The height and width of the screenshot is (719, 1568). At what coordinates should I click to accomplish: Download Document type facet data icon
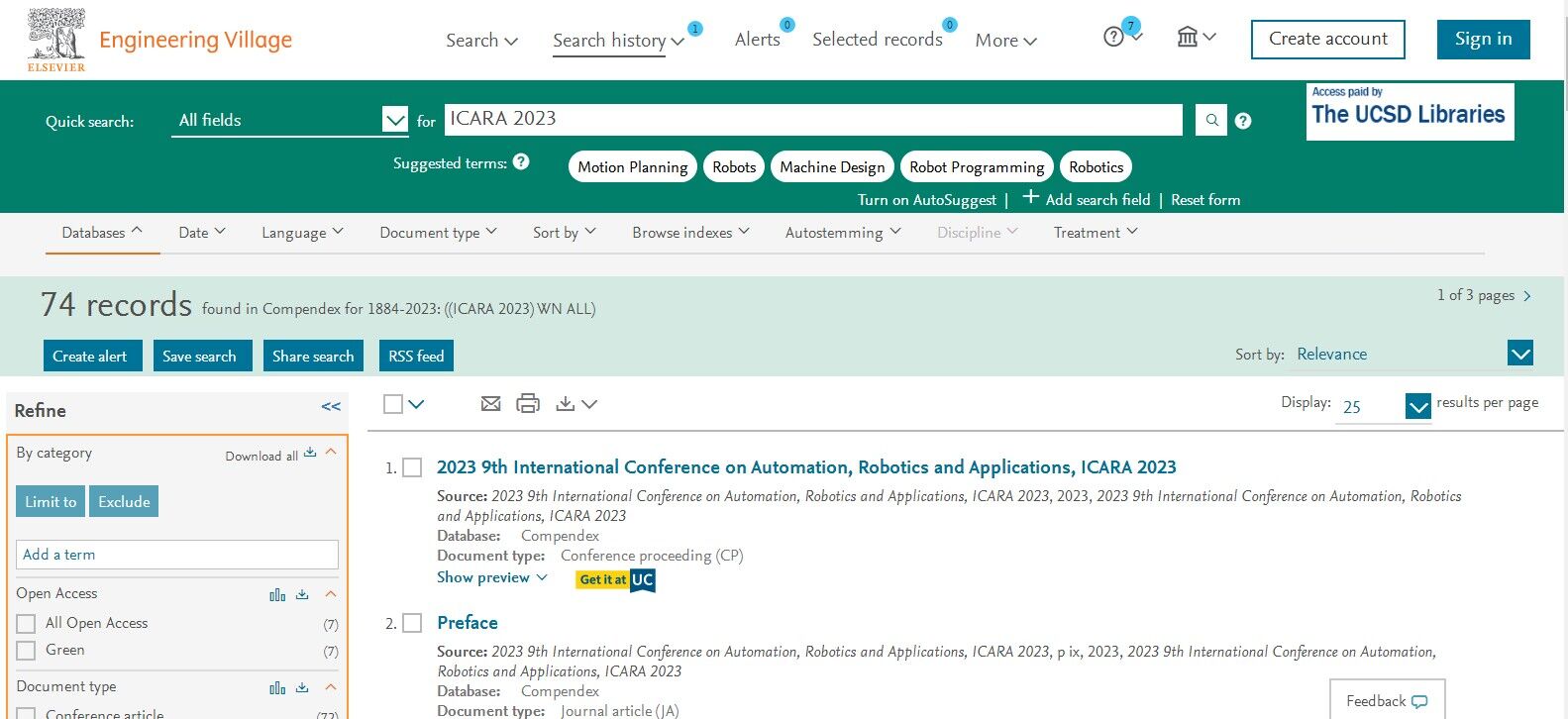point(302,687)
